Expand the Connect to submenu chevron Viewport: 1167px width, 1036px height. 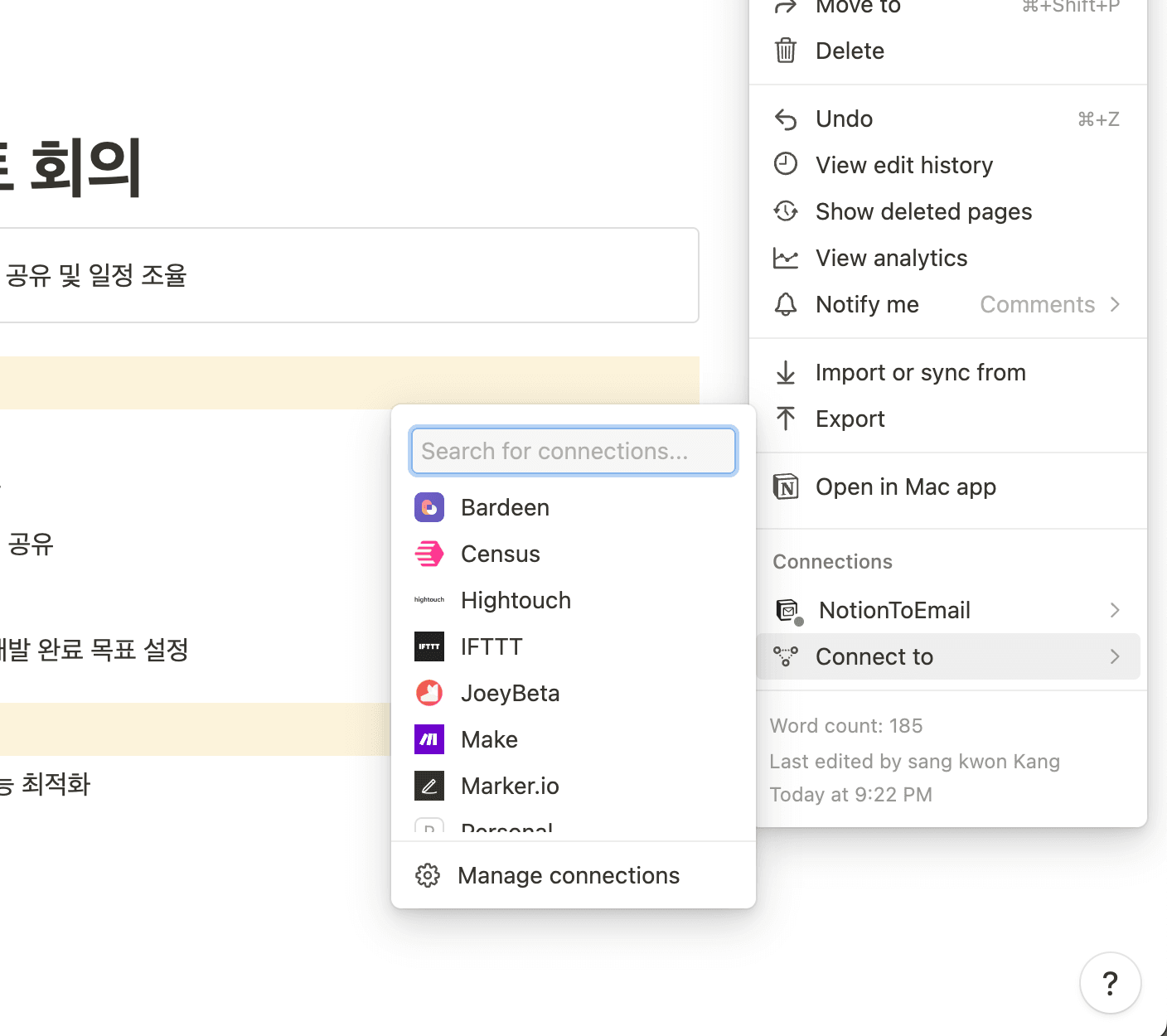[x=1116, y=656]
